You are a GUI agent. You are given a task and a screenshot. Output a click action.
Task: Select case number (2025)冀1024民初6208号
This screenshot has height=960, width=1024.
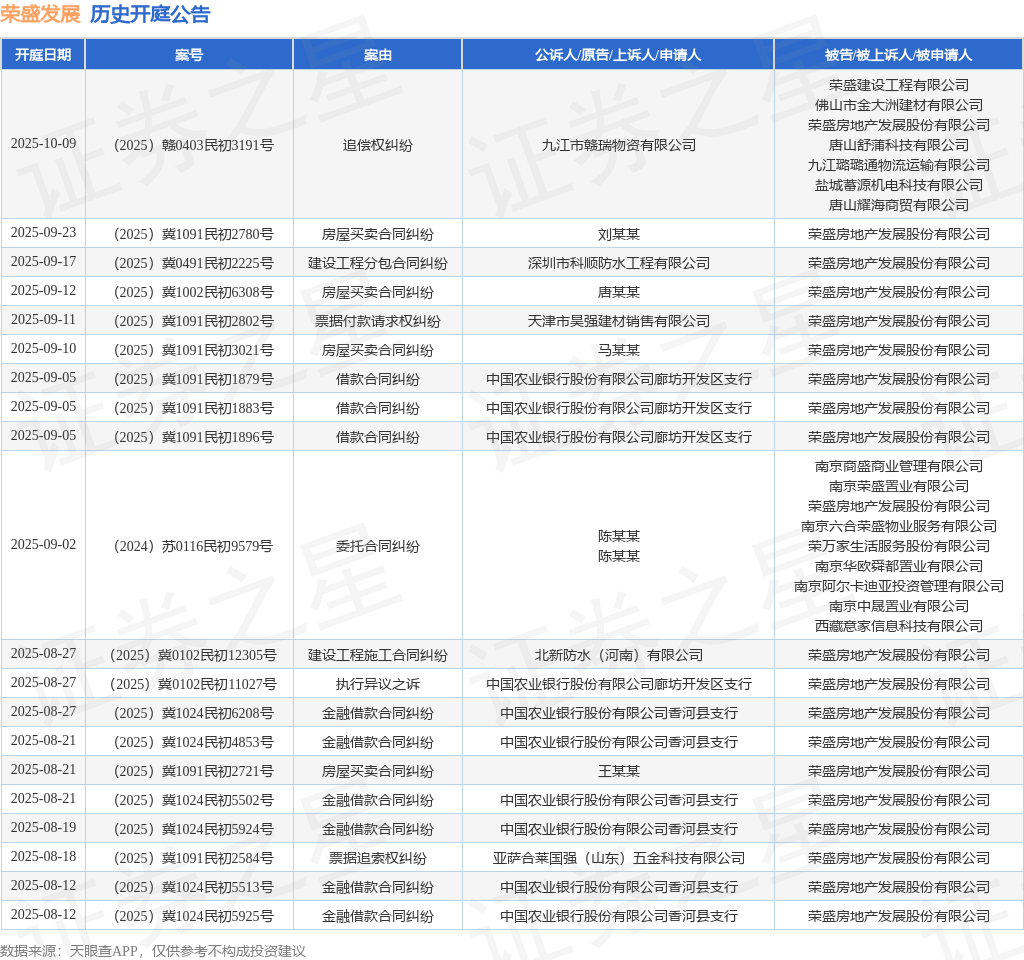pyautogui.click(x=192, y=713)
